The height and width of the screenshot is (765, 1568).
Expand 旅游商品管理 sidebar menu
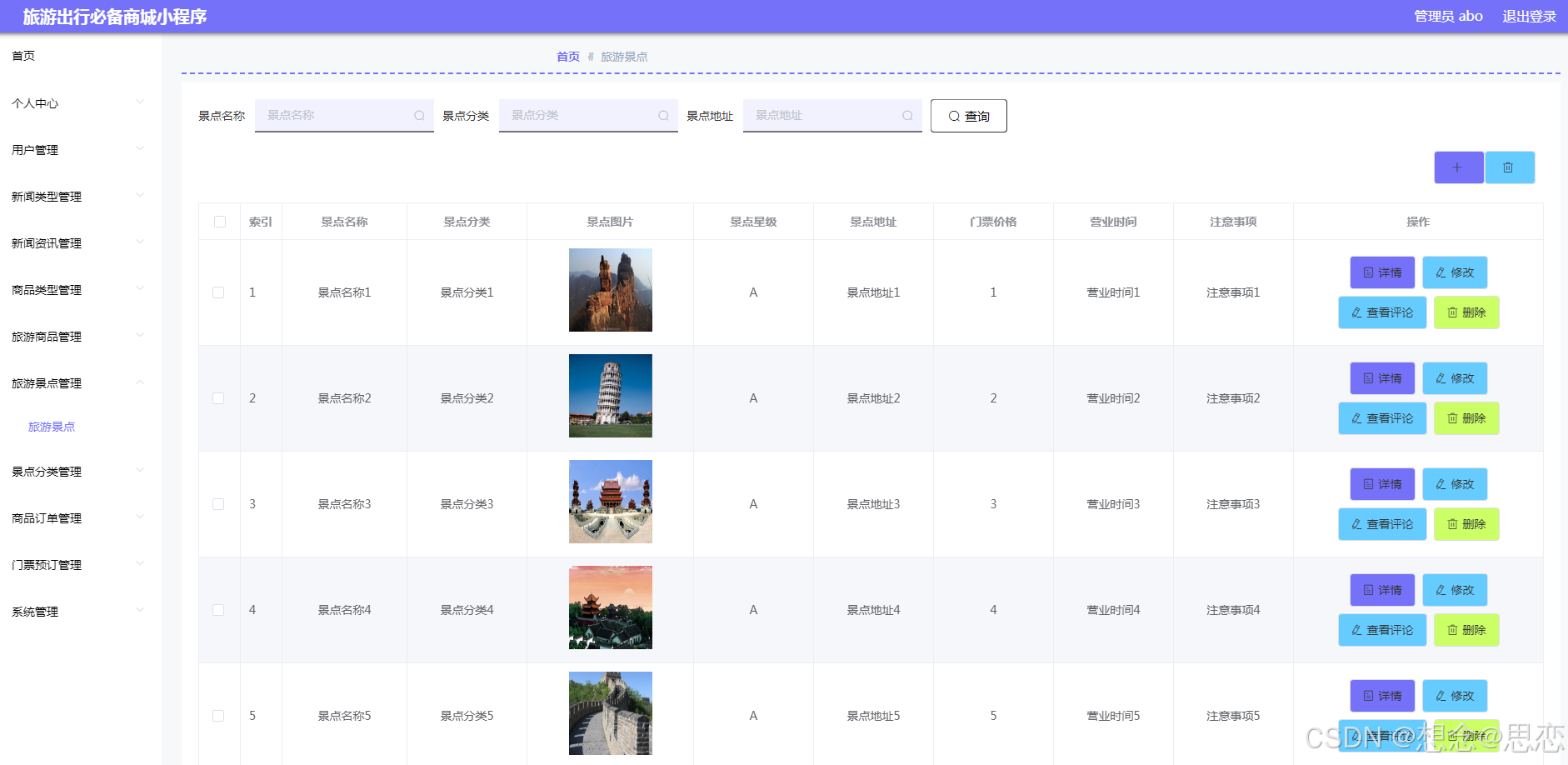pyautogui.click(x=81, y=337)
